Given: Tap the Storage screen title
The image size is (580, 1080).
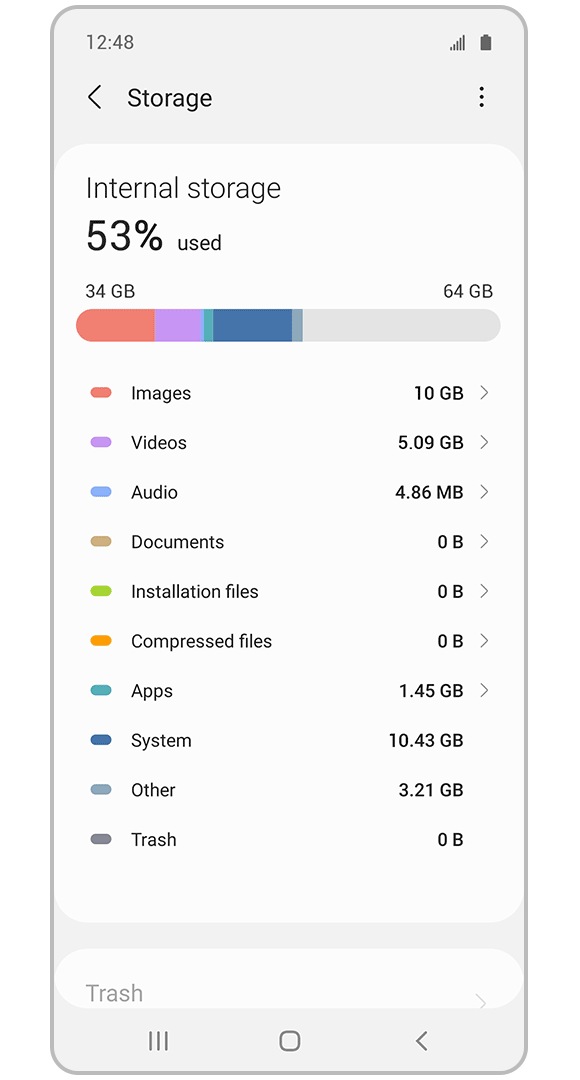Looking at the screenshot, I should [x=170, y=98].
